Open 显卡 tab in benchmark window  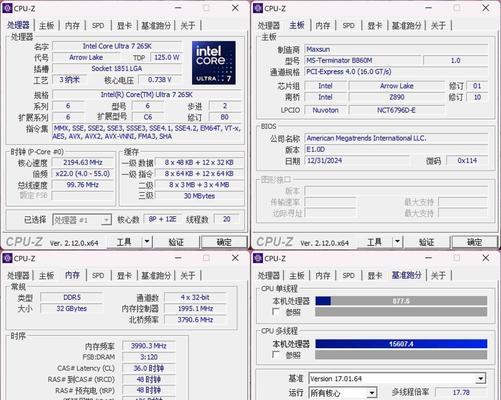pyautogui.click(x=375, y=275)
